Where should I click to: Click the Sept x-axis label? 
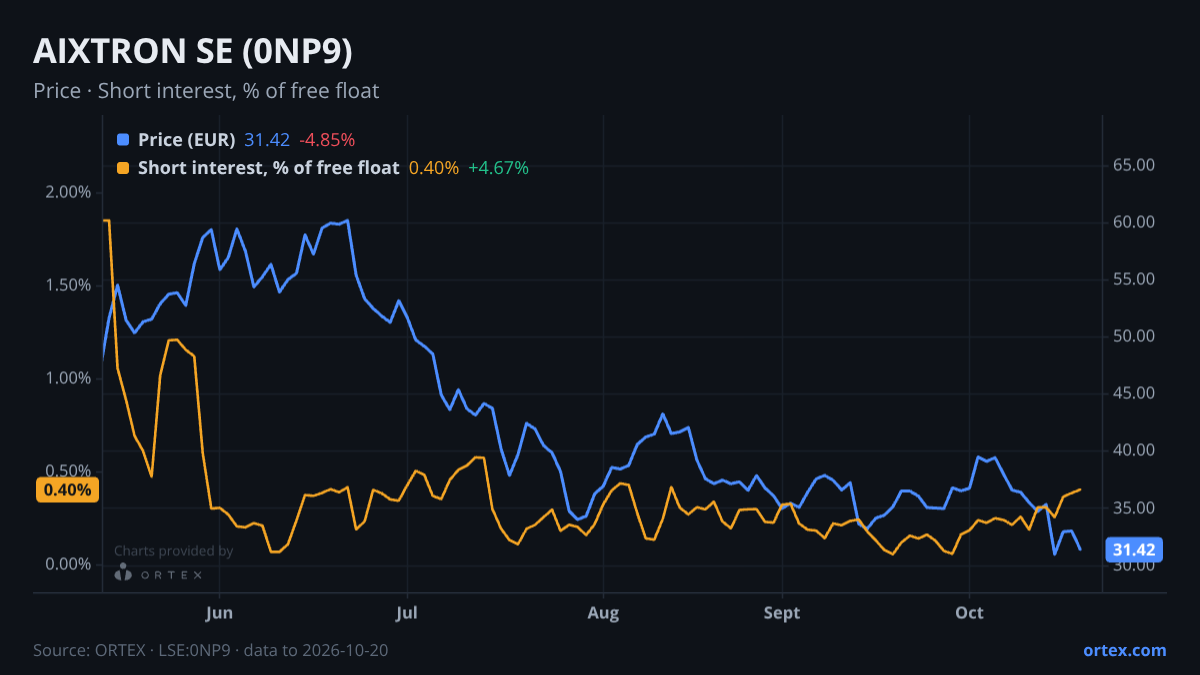tap(782, 612)
